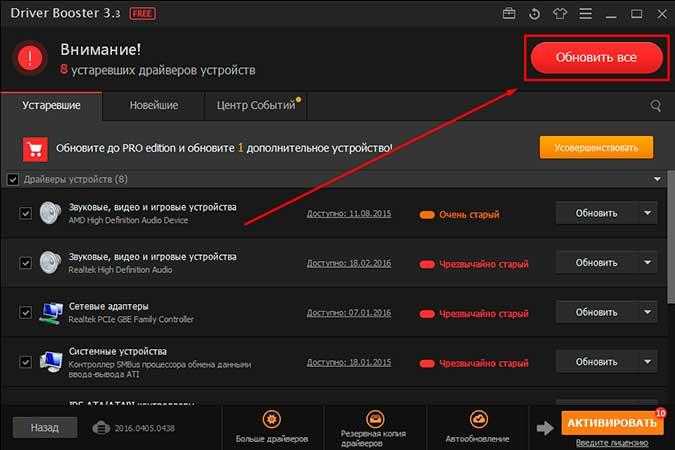Click Чрезвычайно старый status for Системные устройства

pyautogui.click(x=483, y=363)
